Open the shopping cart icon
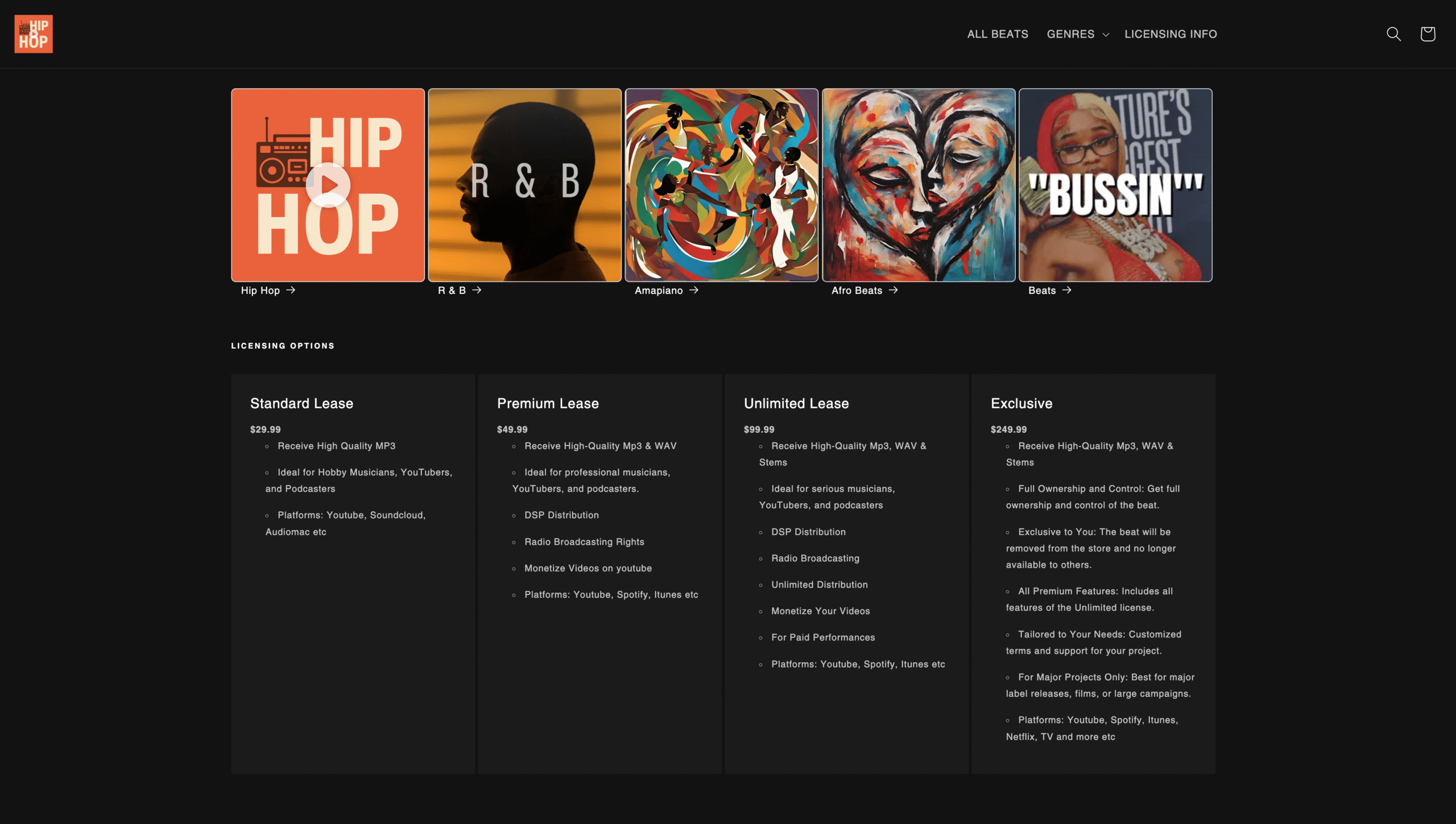The height and width of the screenshot is (824, 1456). coord(1428,34)
